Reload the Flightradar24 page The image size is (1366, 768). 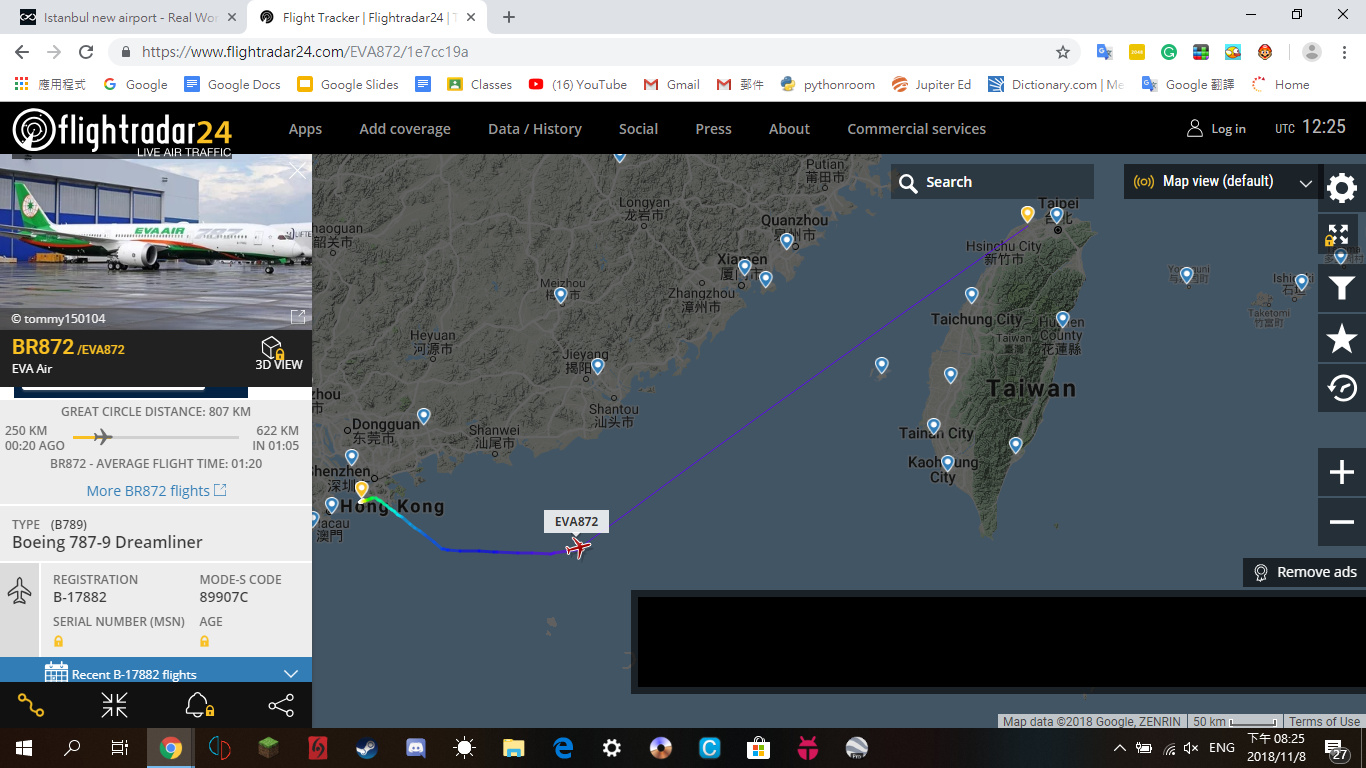tap(86, 52)
